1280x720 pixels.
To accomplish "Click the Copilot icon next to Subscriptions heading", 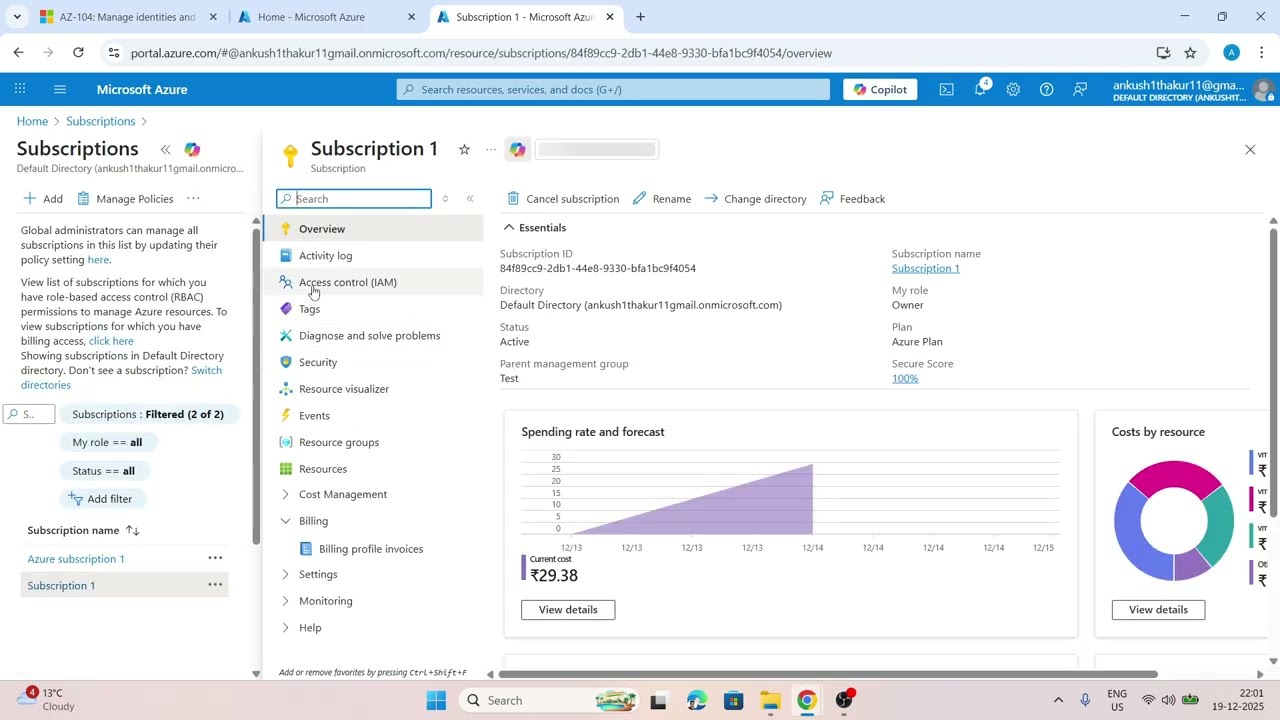I will pos(192,149).
